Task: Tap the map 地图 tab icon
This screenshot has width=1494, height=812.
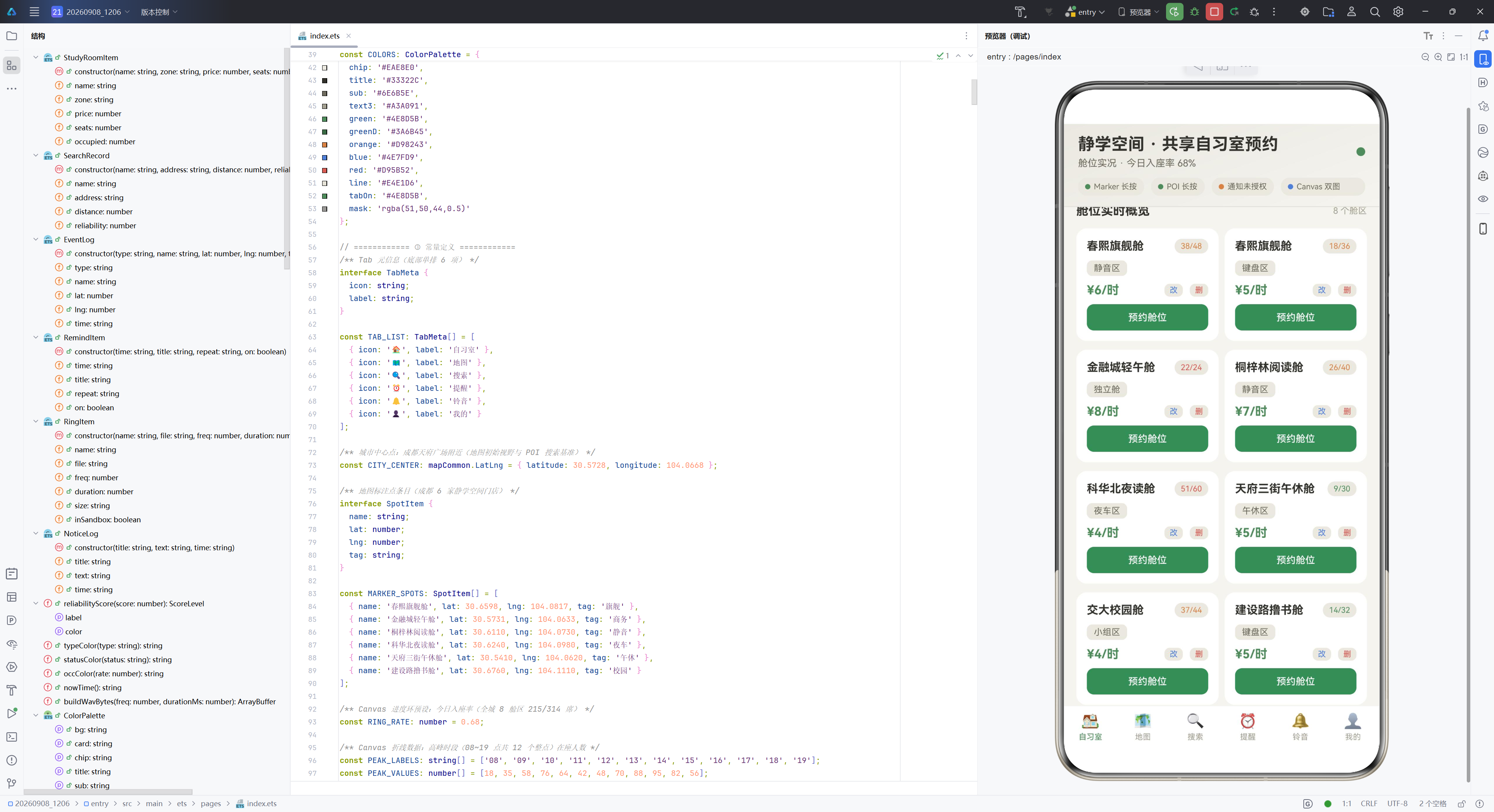Action: 1143,721
